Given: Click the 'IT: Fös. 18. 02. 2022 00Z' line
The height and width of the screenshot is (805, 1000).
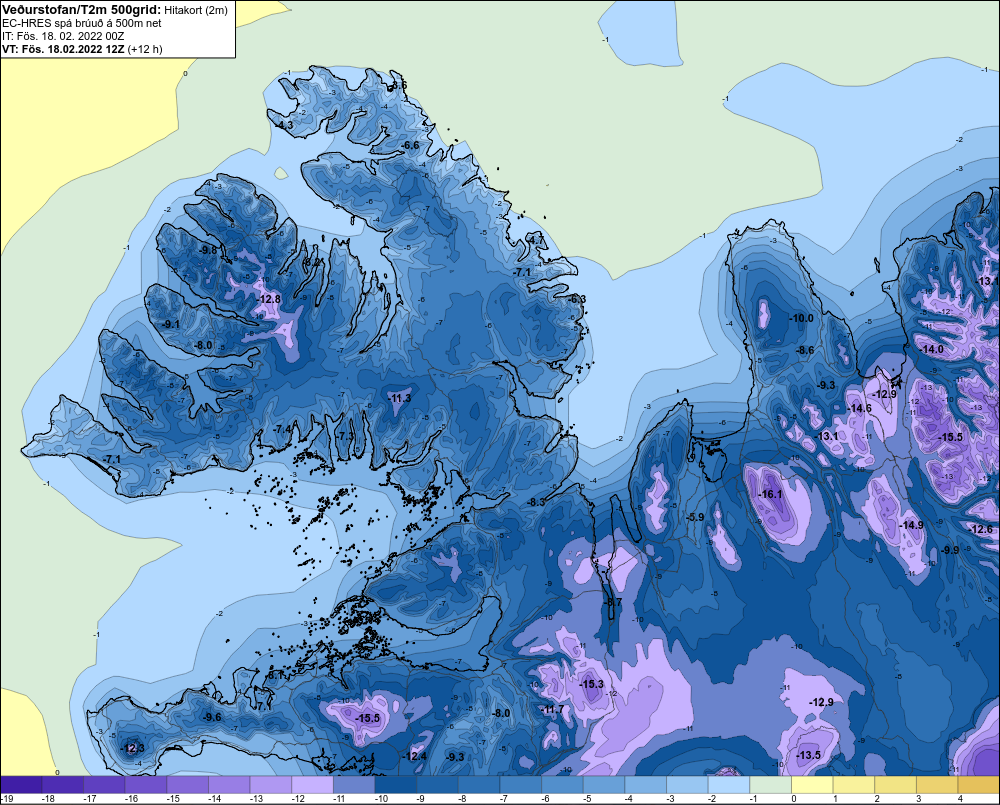Looking at the screenshot, I should click(63, 36).
